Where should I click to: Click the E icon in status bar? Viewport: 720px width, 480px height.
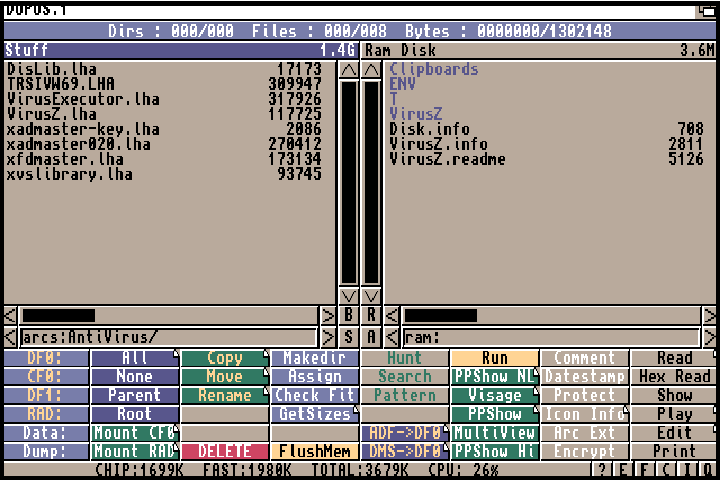[x=623, y=470]
